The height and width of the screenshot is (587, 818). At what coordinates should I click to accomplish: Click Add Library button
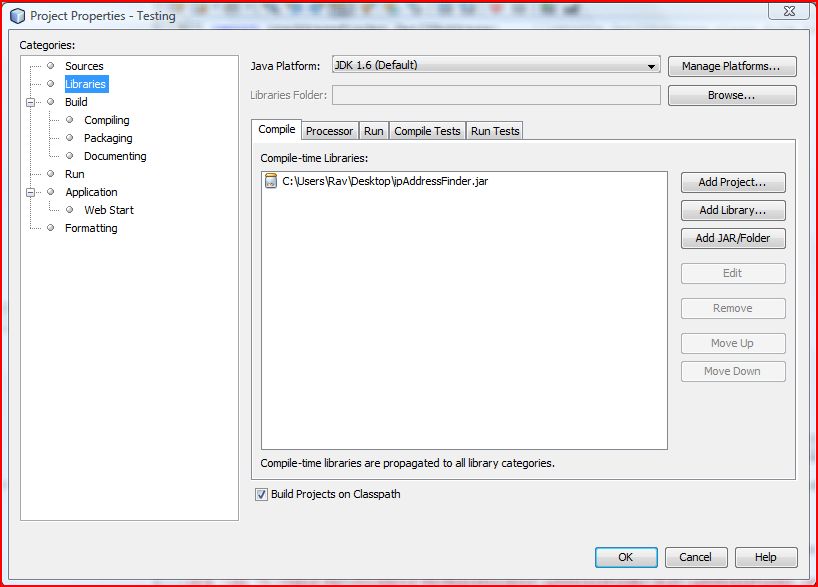click(x=733, y=210)
